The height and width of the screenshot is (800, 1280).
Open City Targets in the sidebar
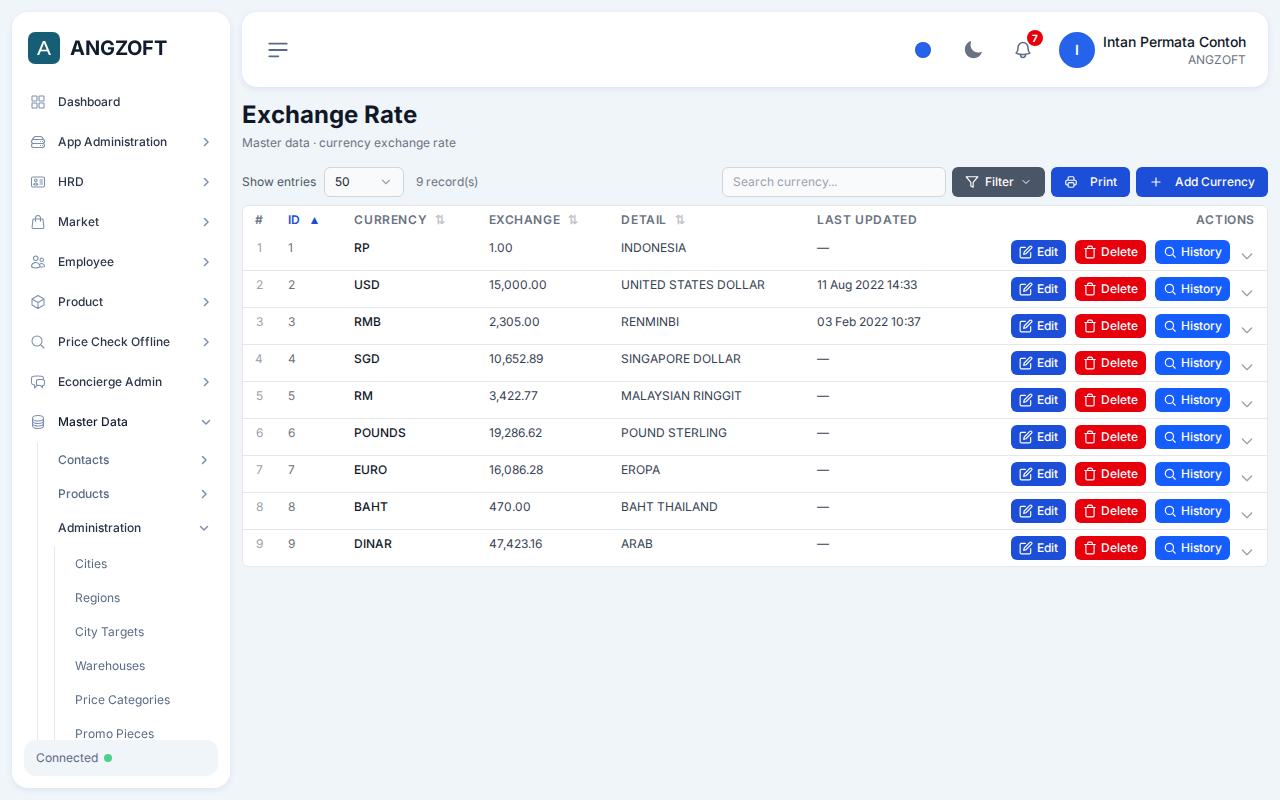[109, 632]
